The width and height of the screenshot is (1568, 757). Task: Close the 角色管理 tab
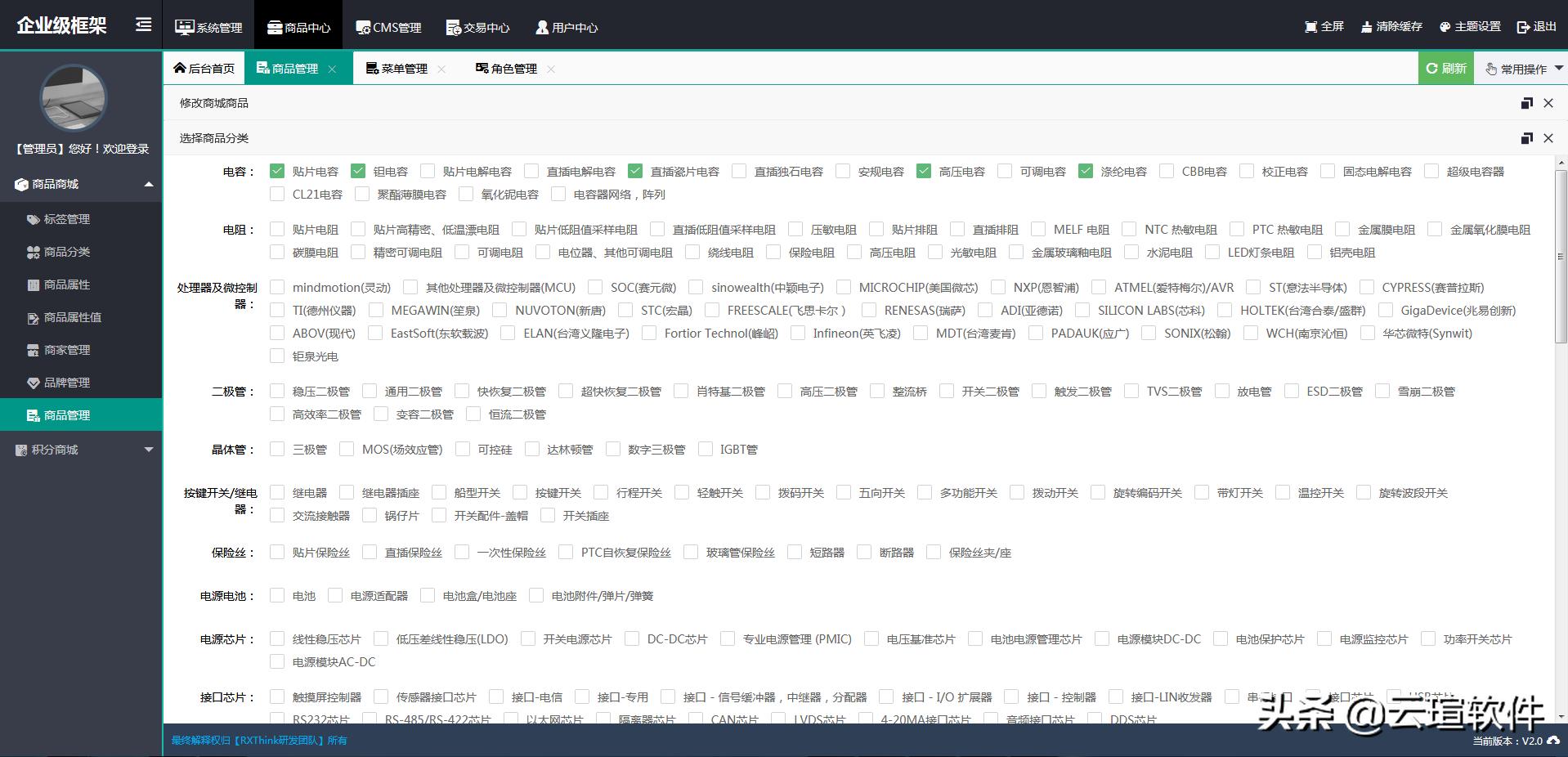click(551, 69)
